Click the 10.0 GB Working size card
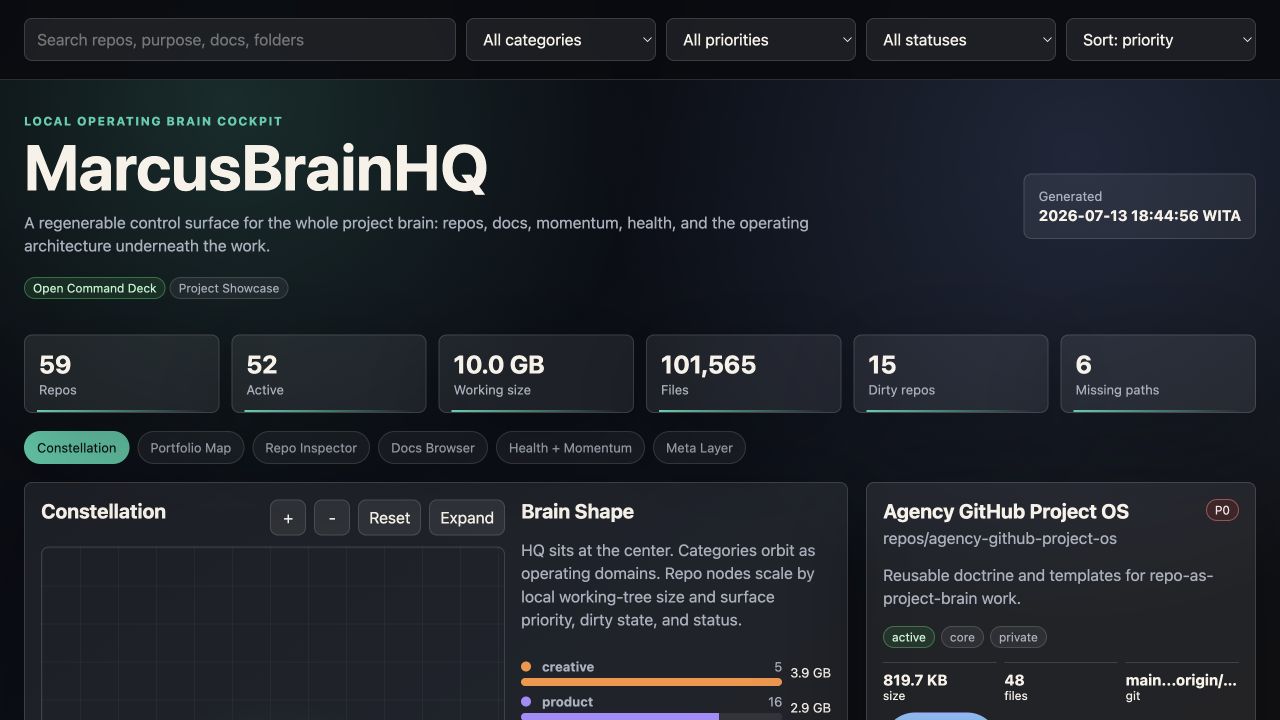1280x720 pixels. pyautogui.click(x=536, y=374)
